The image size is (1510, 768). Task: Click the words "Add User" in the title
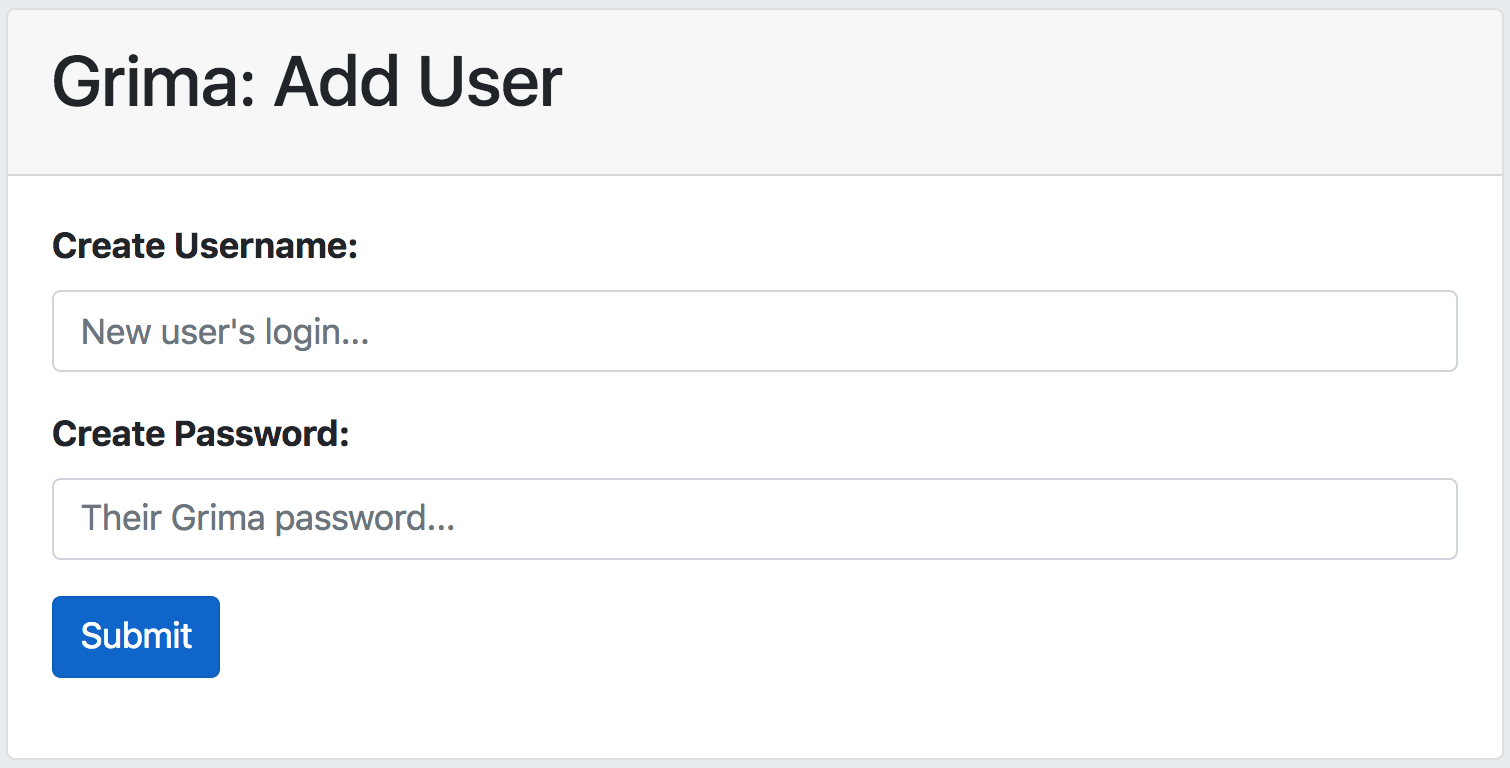coord(418,82)
